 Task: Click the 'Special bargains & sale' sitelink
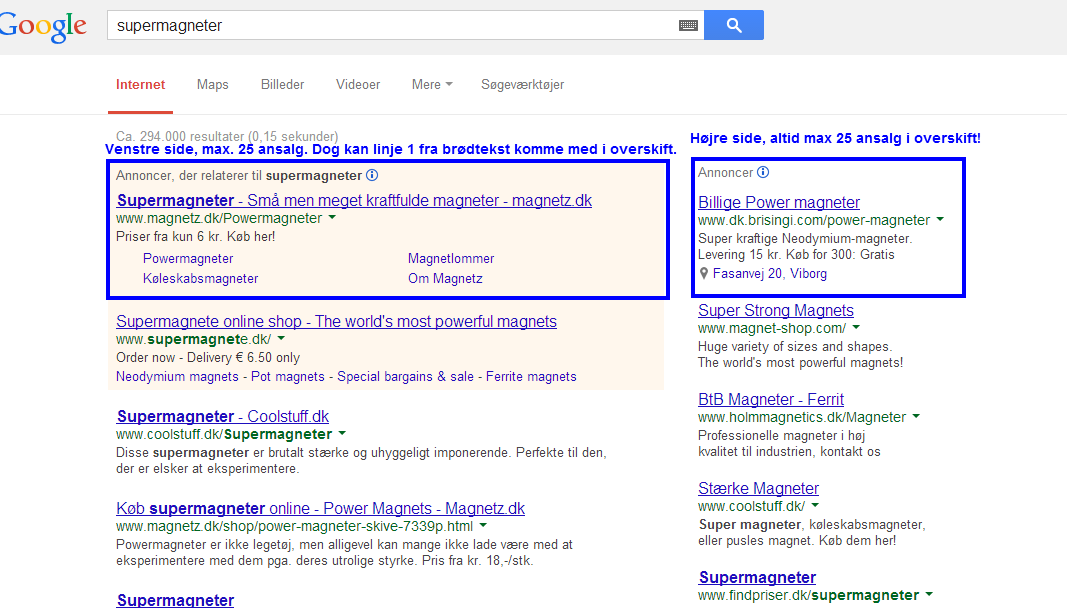click(x=406, y=377)
